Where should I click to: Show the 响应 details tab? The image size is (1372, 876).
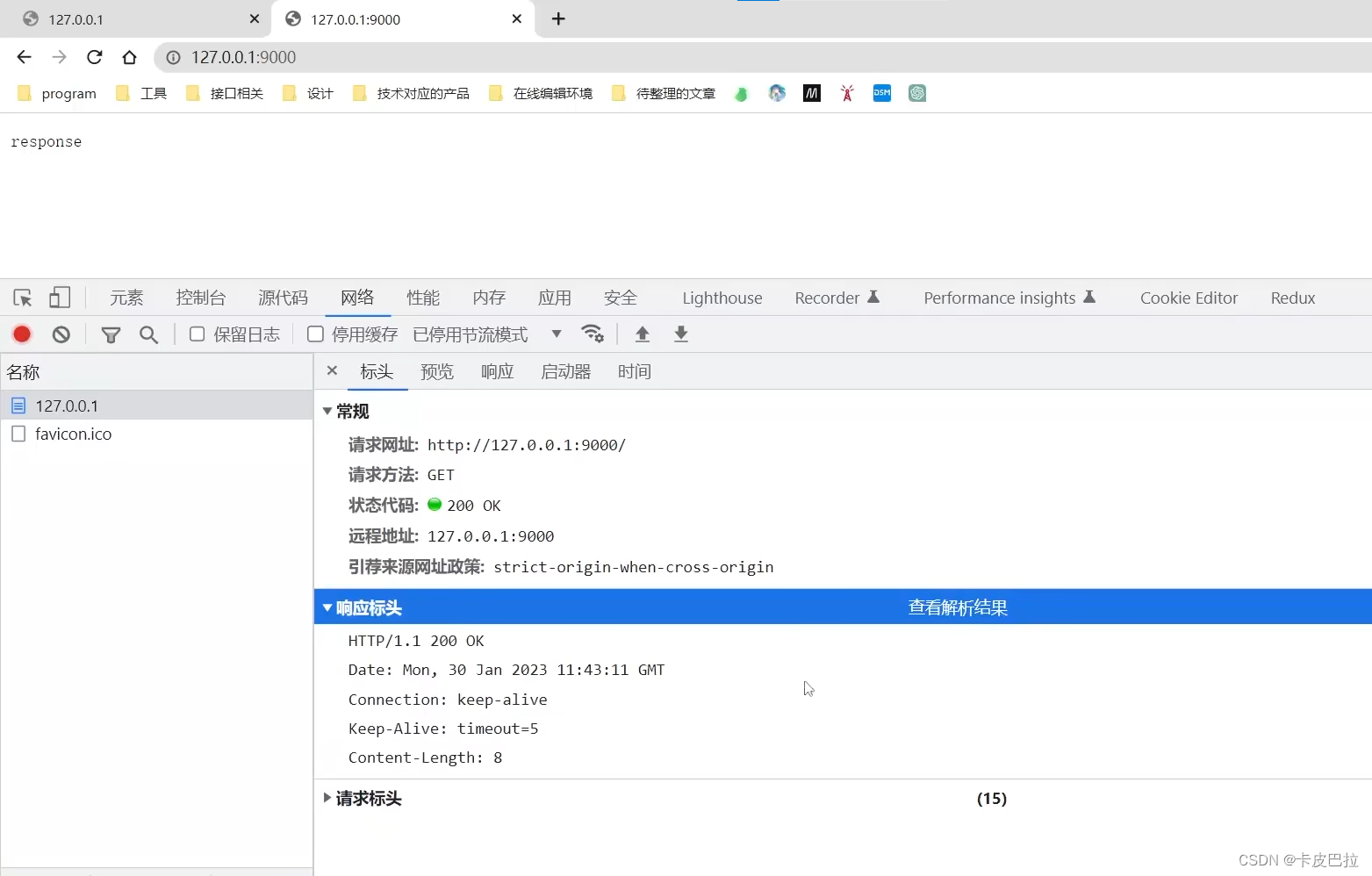click(498, 371)
